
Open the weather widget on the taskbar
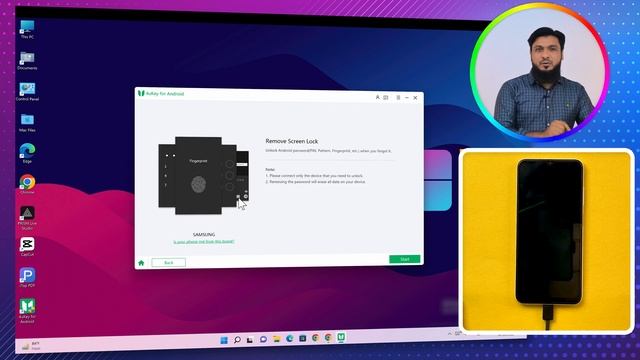point(31,346)
